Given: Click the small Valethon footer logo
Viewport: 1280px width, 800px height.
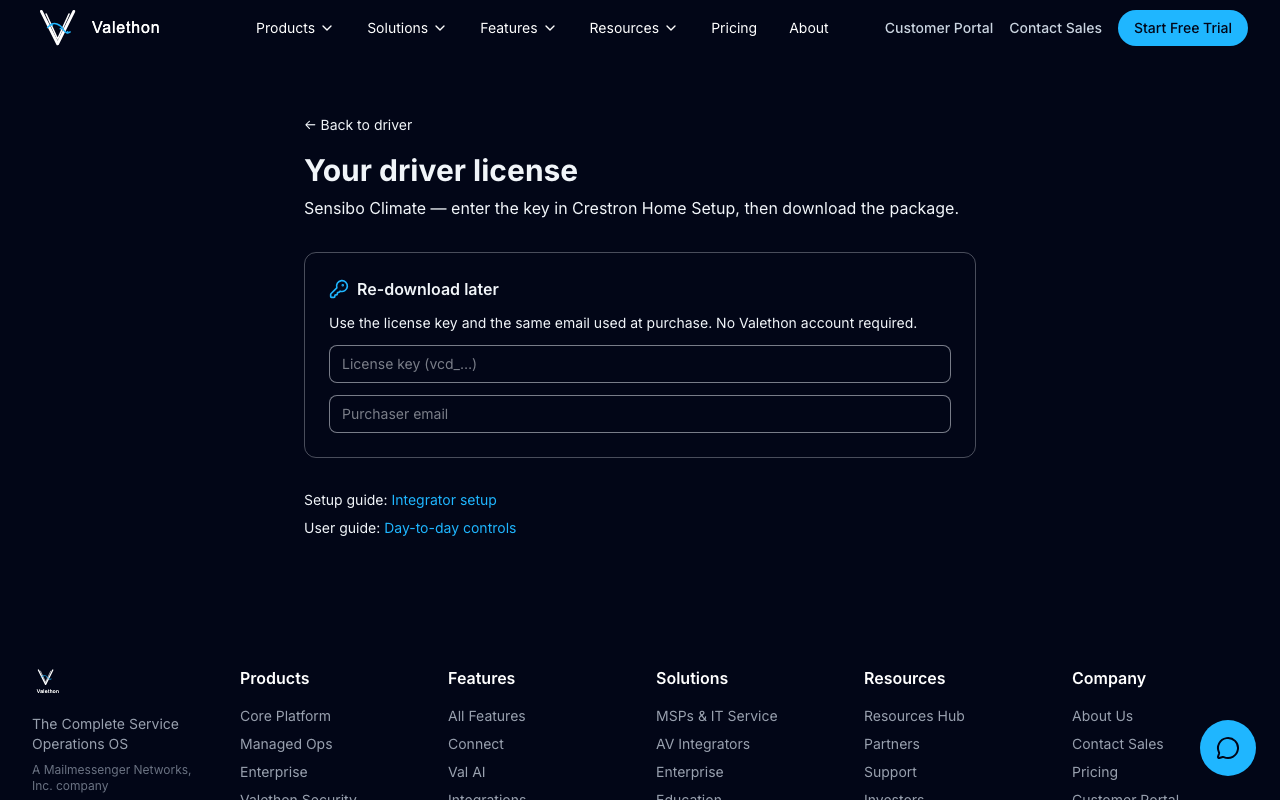Looking at the screenshot, I should pos(47,681).
